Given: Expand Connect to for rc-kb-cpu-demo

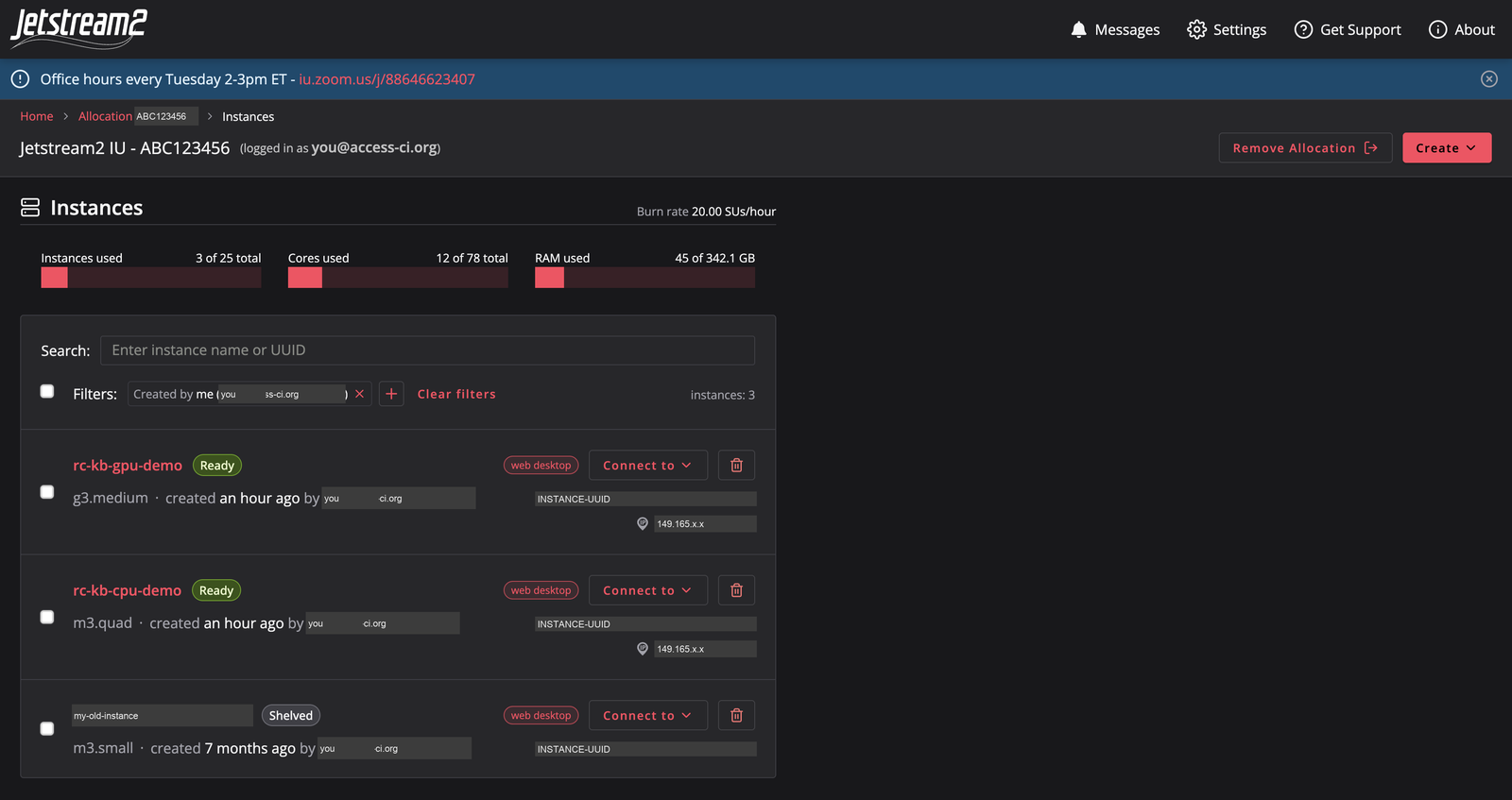Looking at the screenshot, I should click(x=648, y=590).
